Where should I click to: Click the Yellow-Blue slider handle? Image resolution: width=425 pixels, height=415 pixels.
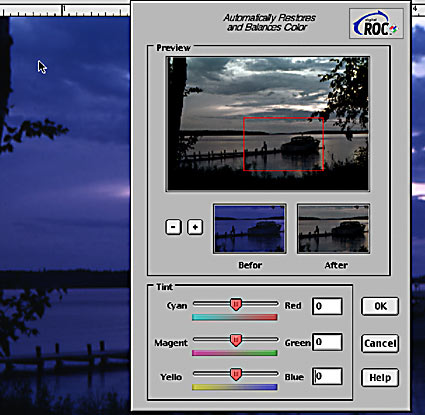coord(236,375)
